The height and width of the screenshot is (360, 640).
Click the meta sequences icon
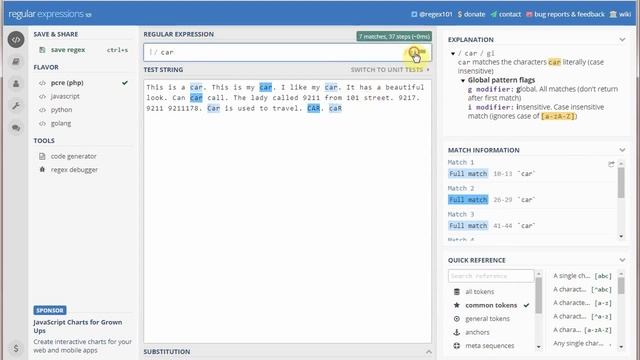457,346
